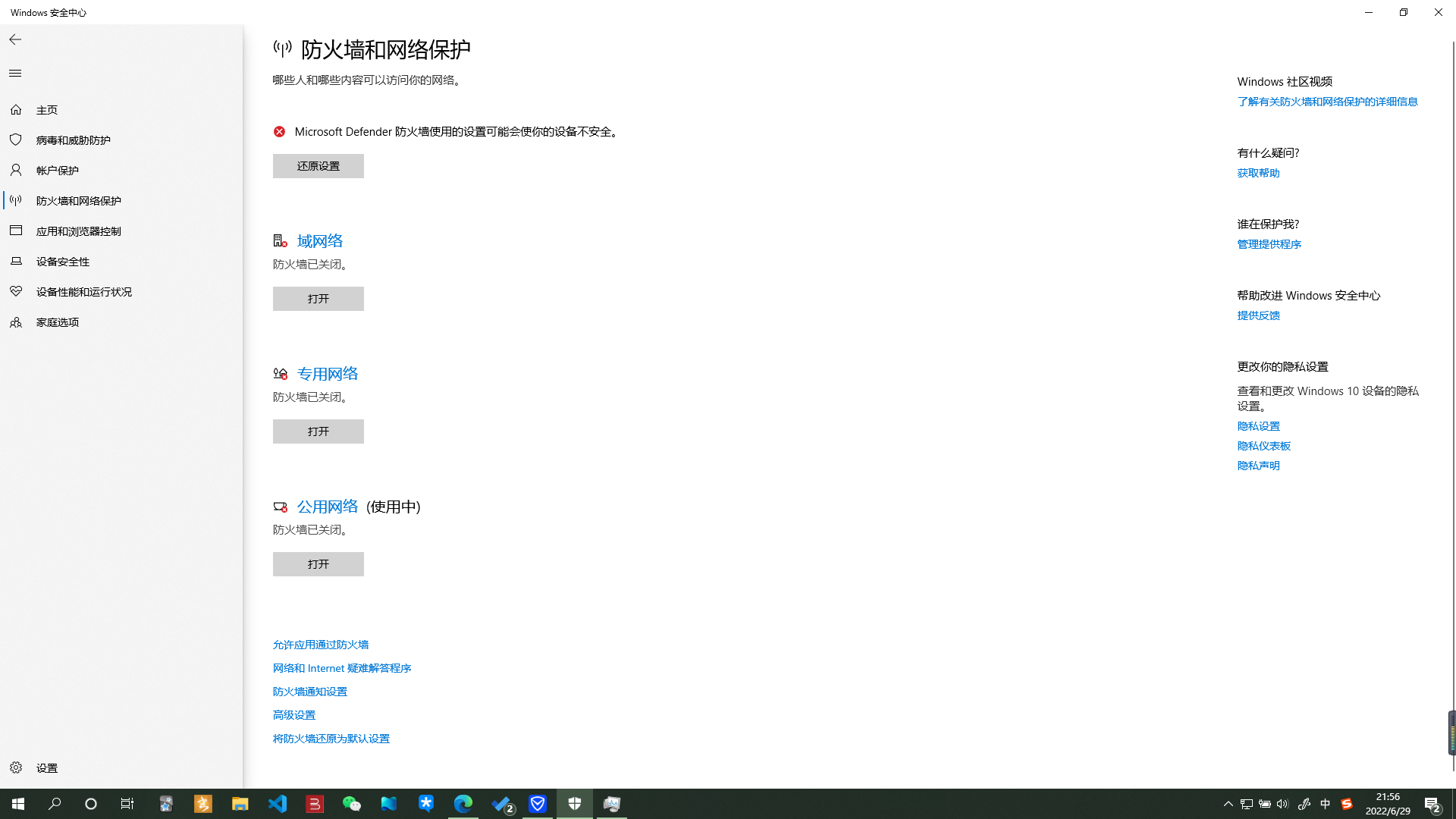Open 允许应用通过防火墙 link
The width and height of the screenshot is (1456, 819).
321,645
